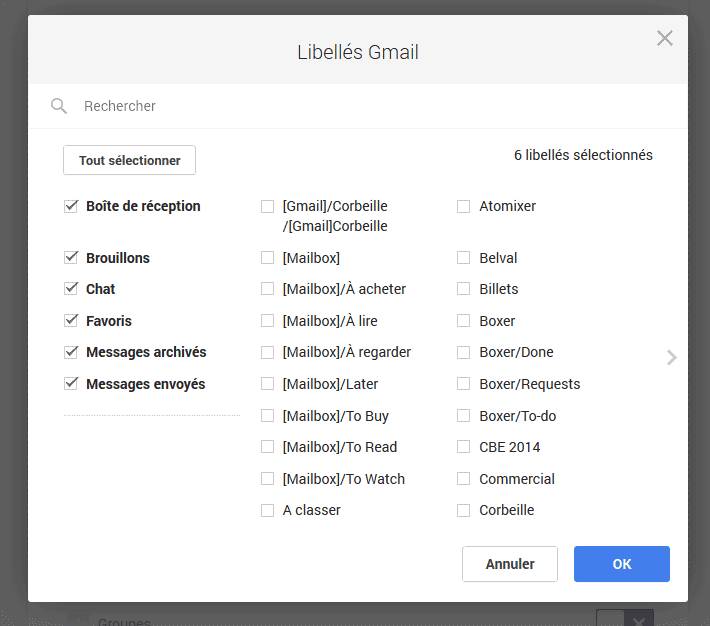Screen dimensions: 710x626
Task: Select the [Mailbox]/À acheter label
Action: point(268,289)
